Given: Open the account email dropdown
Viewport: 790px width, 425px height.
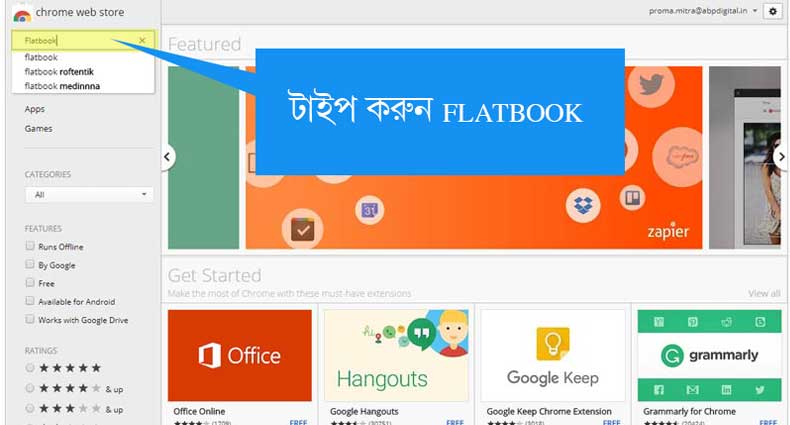Looking at the screenshot, I should pos(703,11).
